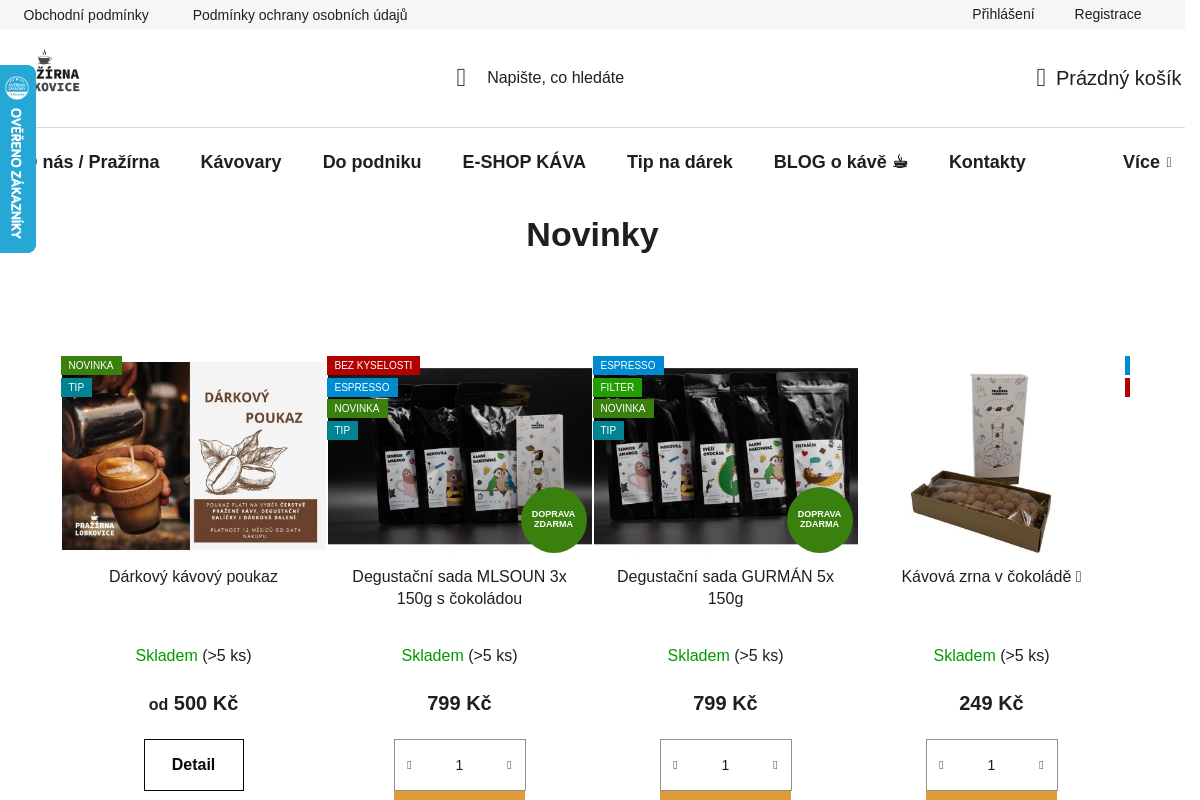Click Doprava zdarma badge on GURMÁN set
This screenshot has width=1200, height=800.
(819, 519)
